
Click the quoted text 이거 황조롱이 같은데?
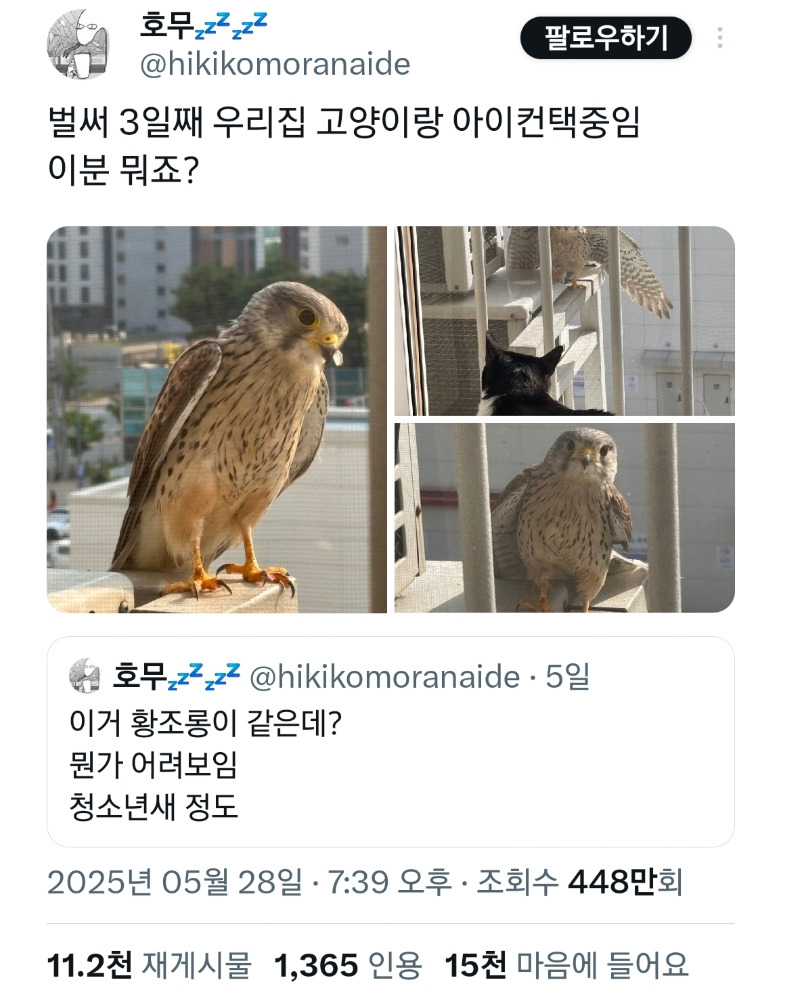pos(206,723)
